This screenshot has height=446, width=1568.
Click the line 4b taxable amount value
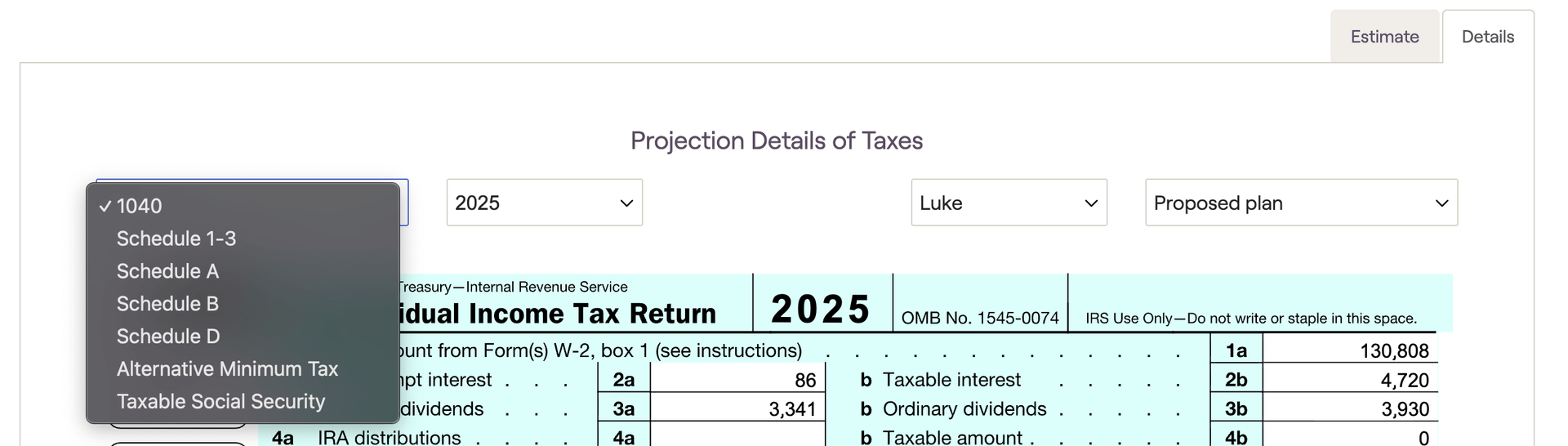1423,438
